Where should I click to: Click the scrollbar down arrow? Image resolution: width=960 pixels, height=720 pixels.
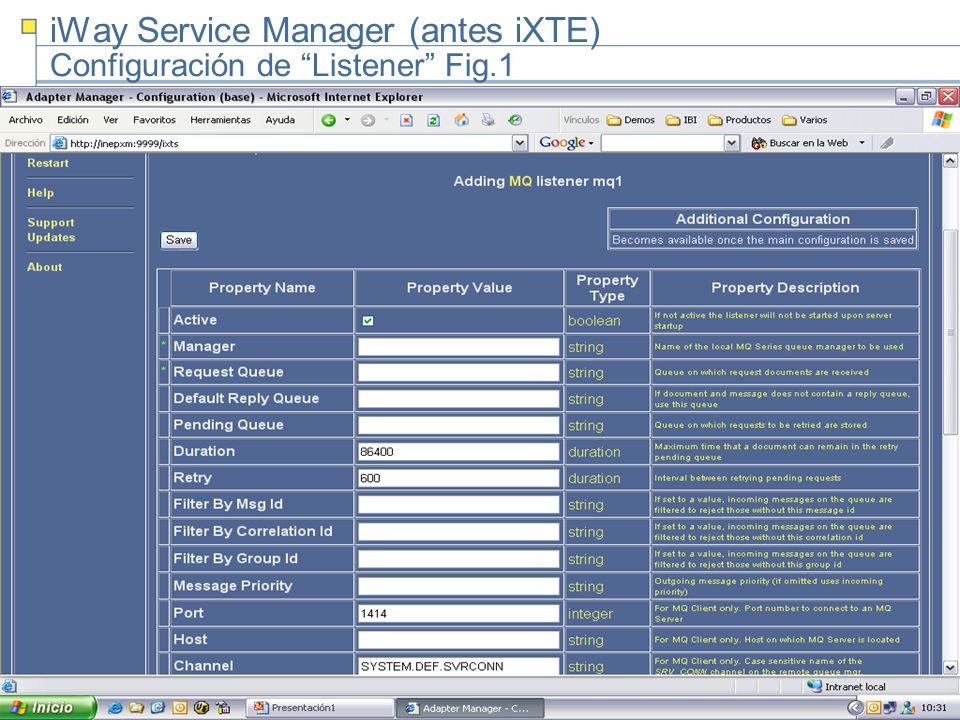[x=950, y=667]
